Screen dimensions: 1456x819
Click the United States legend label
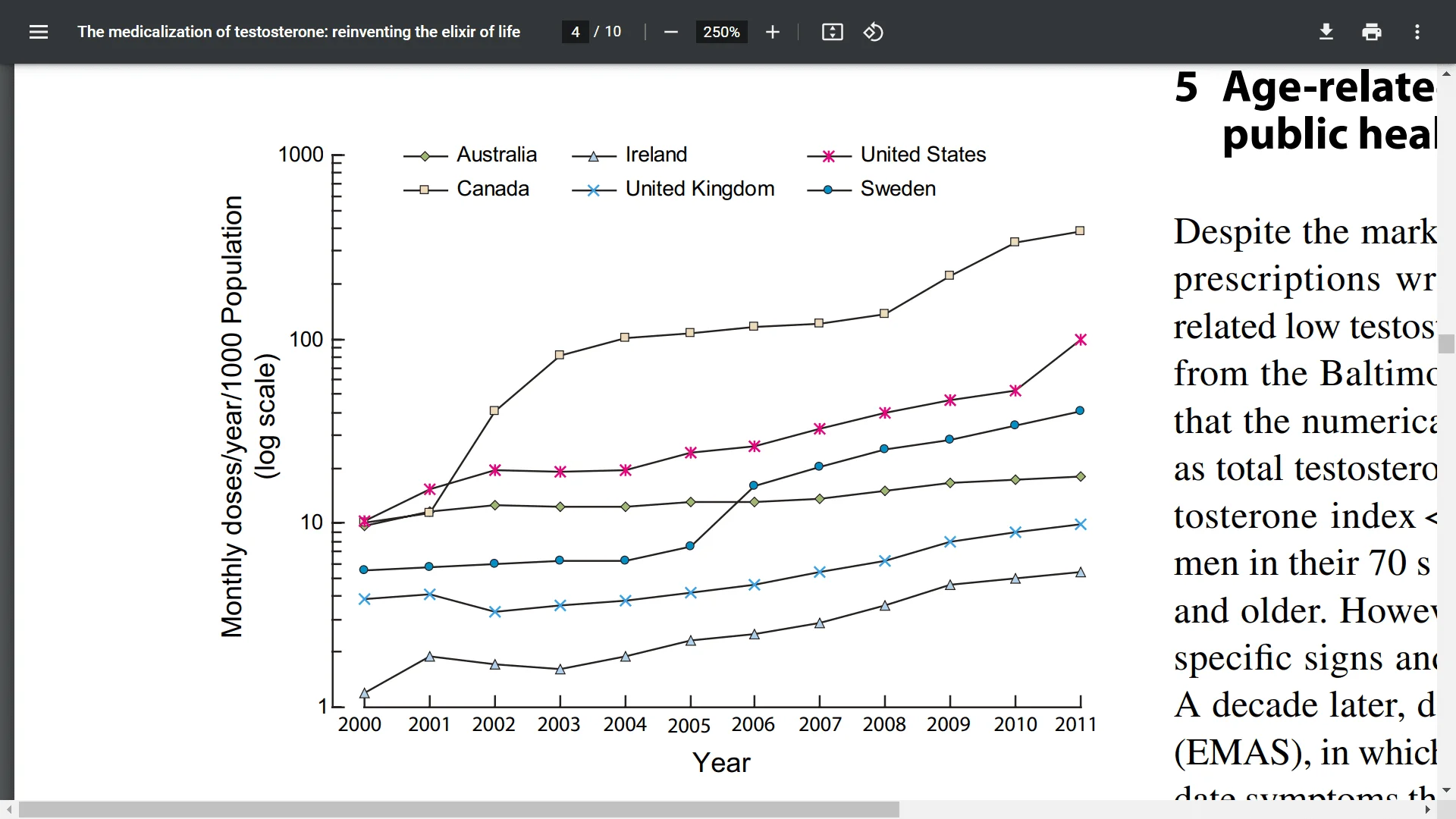923,155
